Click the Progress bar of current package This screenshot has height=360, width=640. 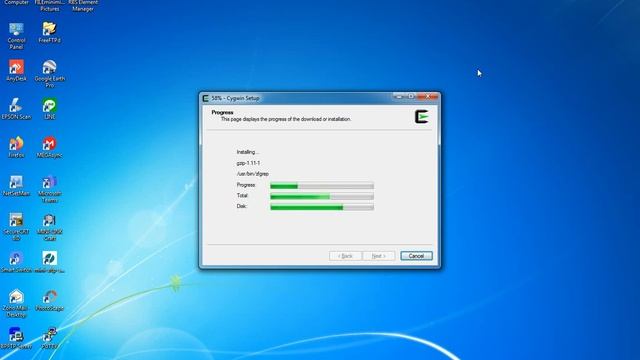click(x=322, y=186)
